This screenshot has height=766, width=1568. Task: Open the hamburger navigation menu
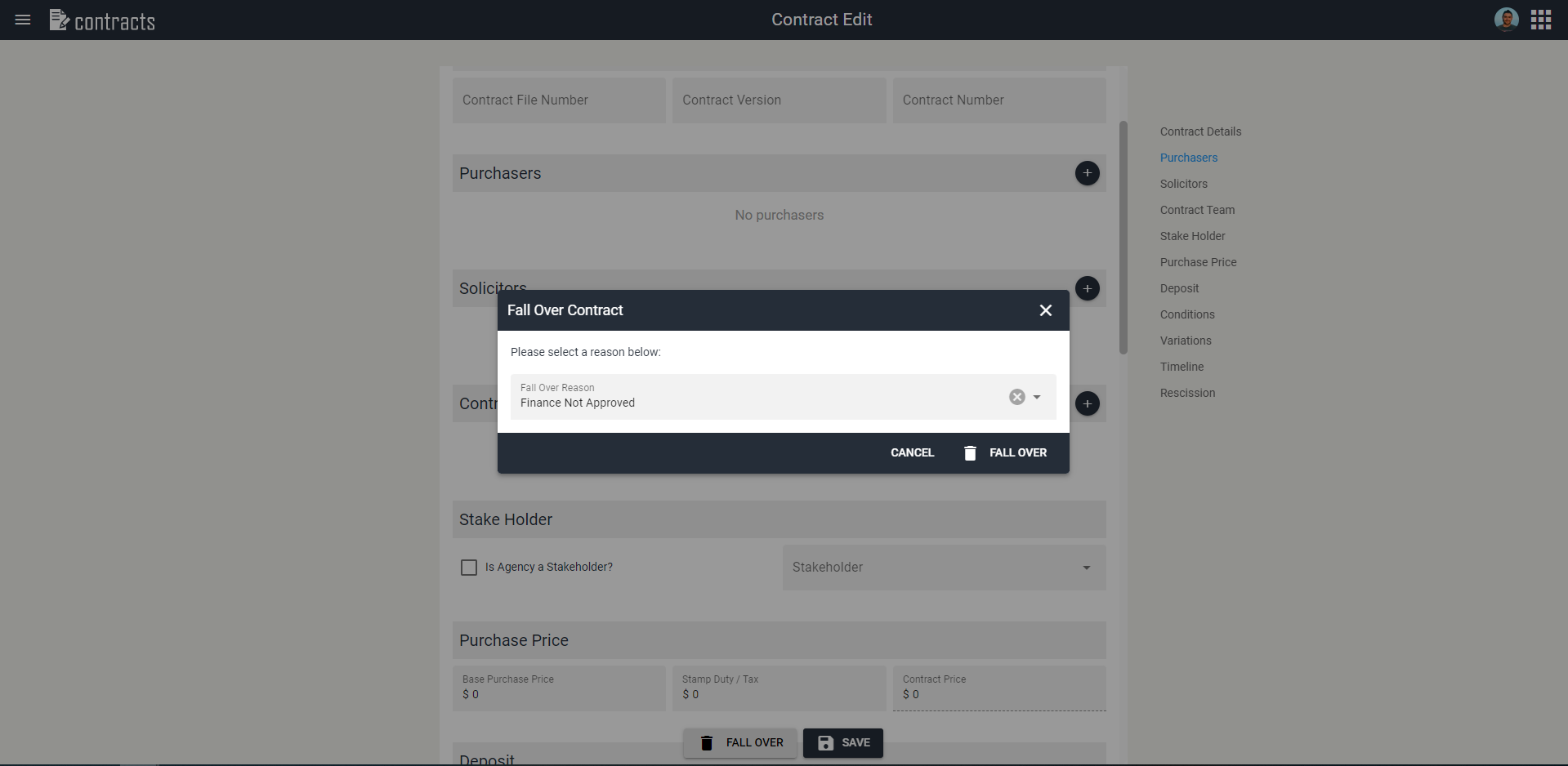click(x=23, y=20)
